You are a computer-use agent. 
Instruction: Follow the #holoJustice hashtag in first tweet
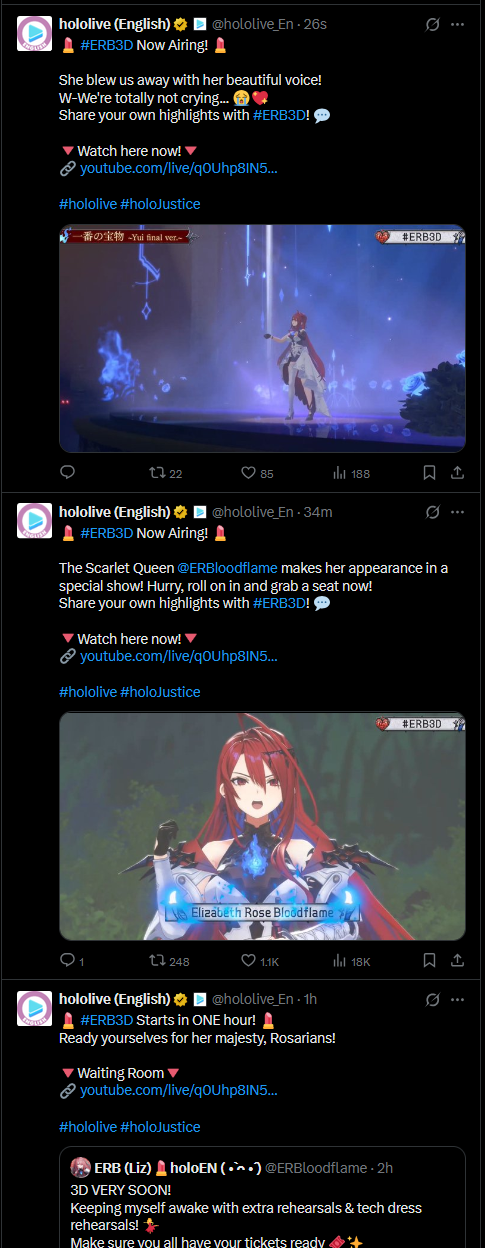[x=160, y=204]
